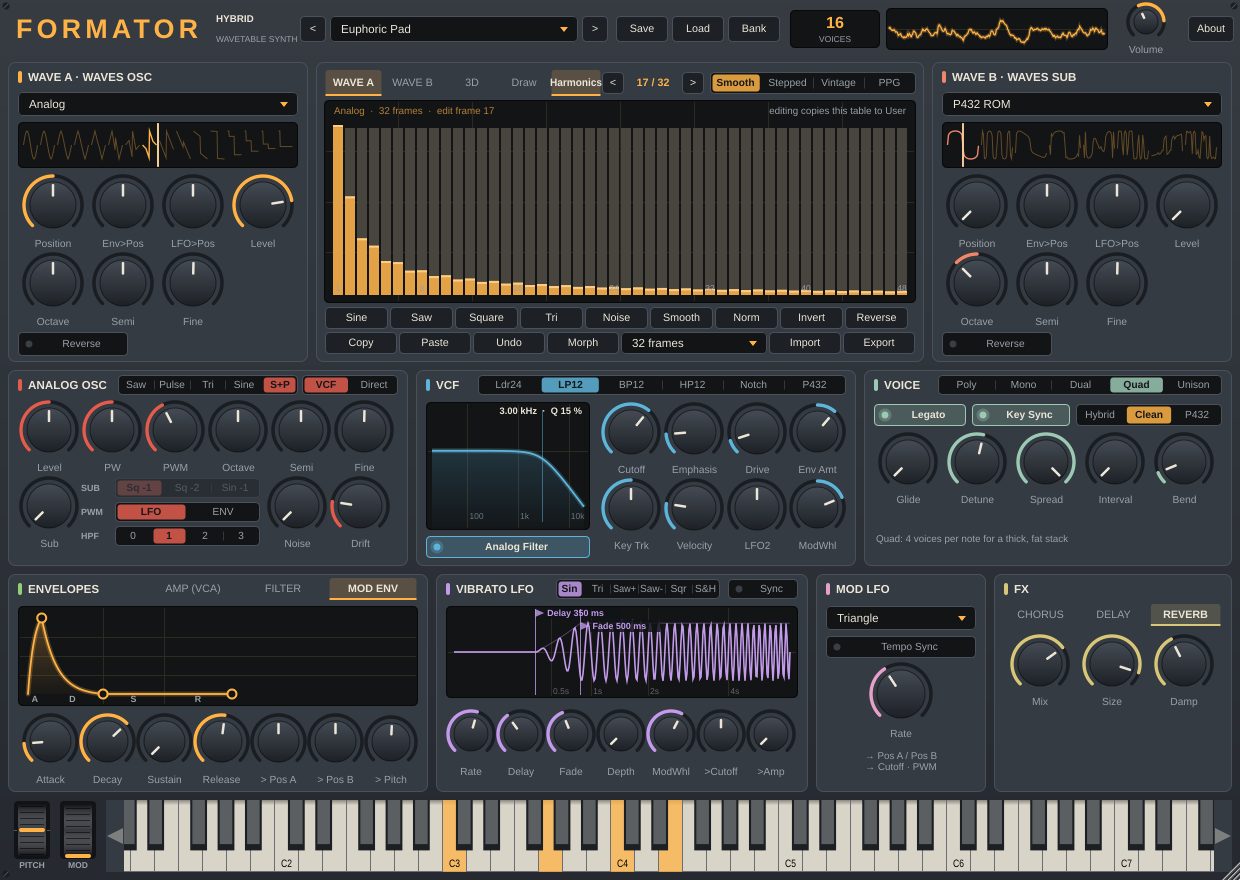
Task: Open the Bank button
Action: coord(754,29)
